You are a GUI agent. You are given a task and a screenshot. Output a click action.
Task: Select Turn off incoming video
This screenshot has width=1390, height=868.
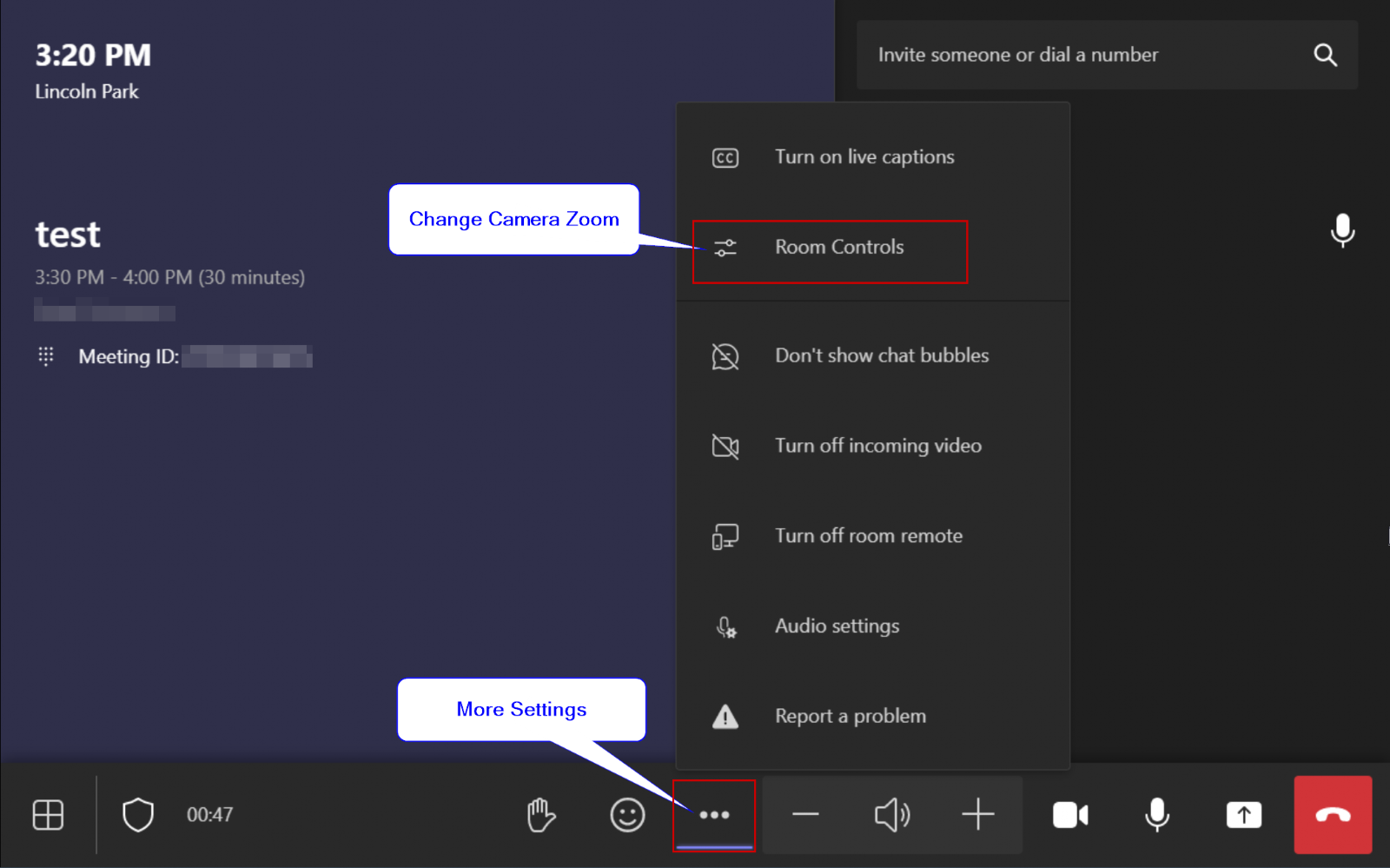tap(877, 446)
